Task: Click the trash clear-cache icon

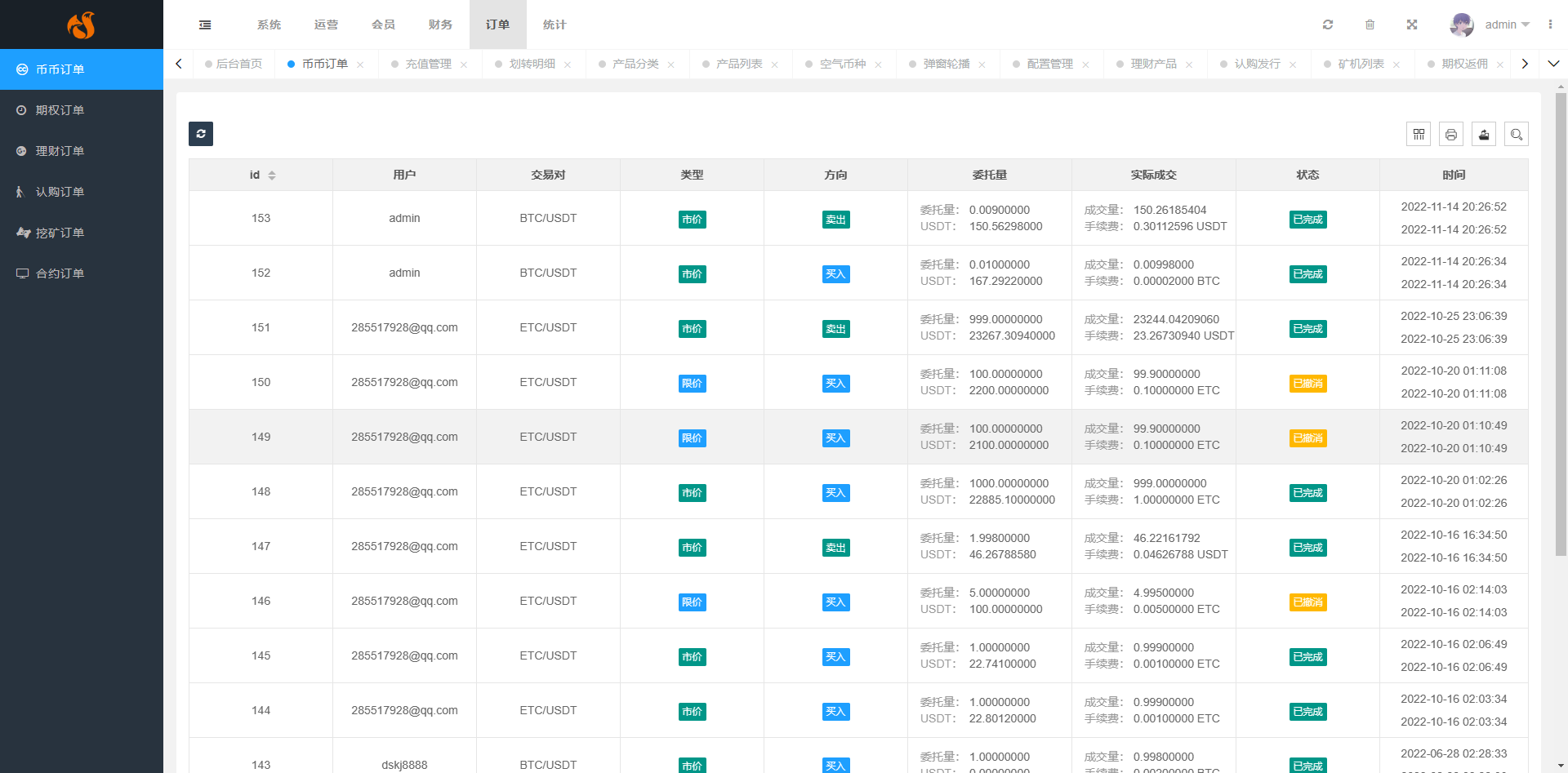Action: (x=1370, y=24)
